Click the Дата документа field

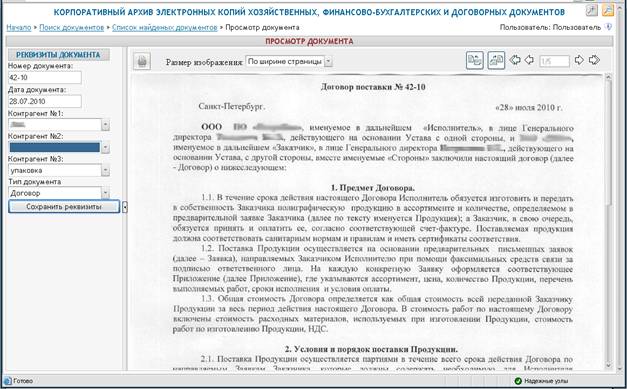pos(45,101)
